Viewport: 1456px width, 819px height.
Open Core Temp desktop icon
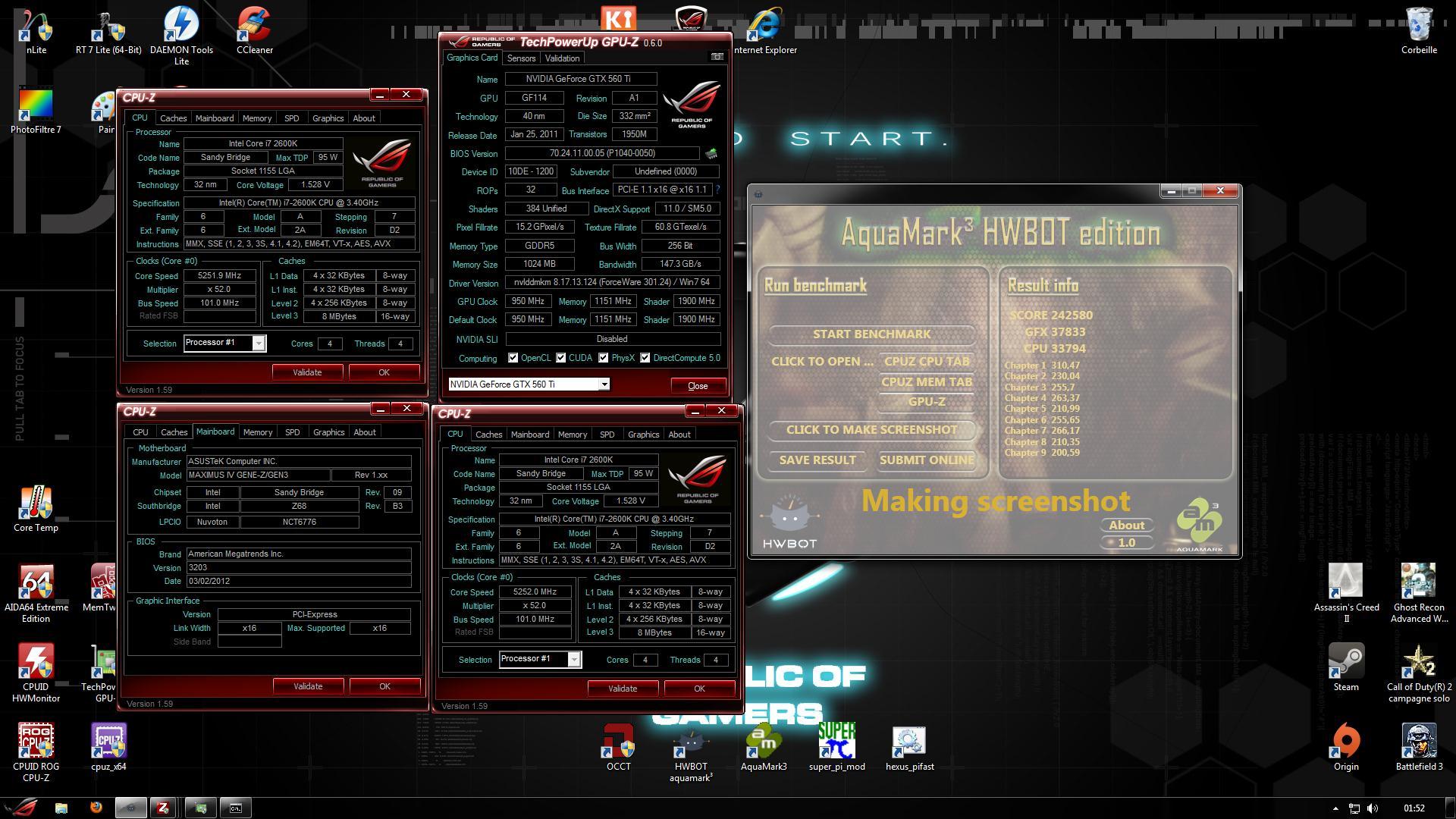(x=36, y=509)
